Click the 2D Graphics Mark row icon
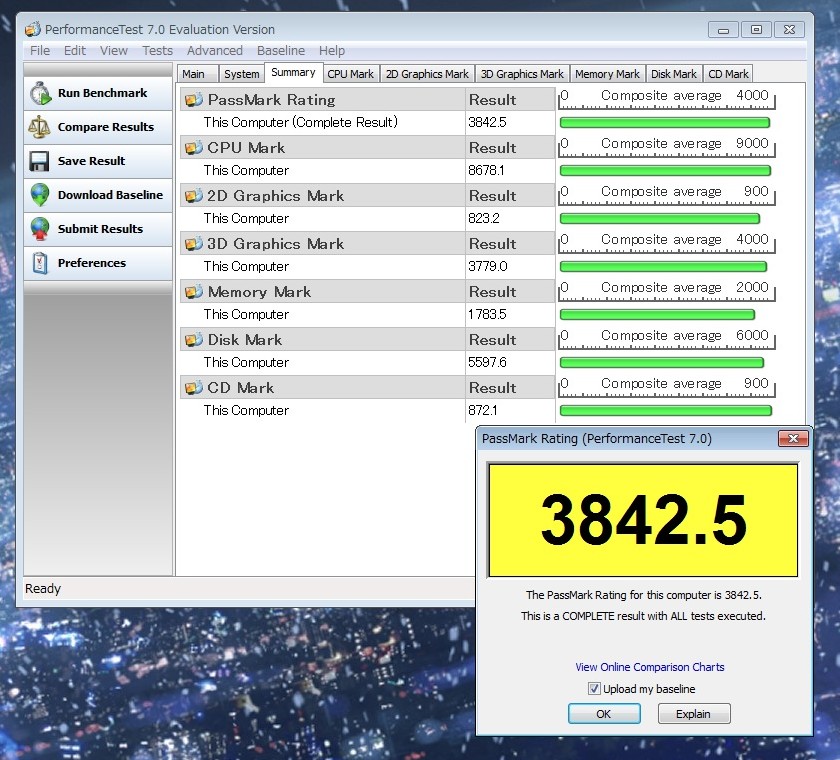840x760 pixels. (x=193, y=195)
